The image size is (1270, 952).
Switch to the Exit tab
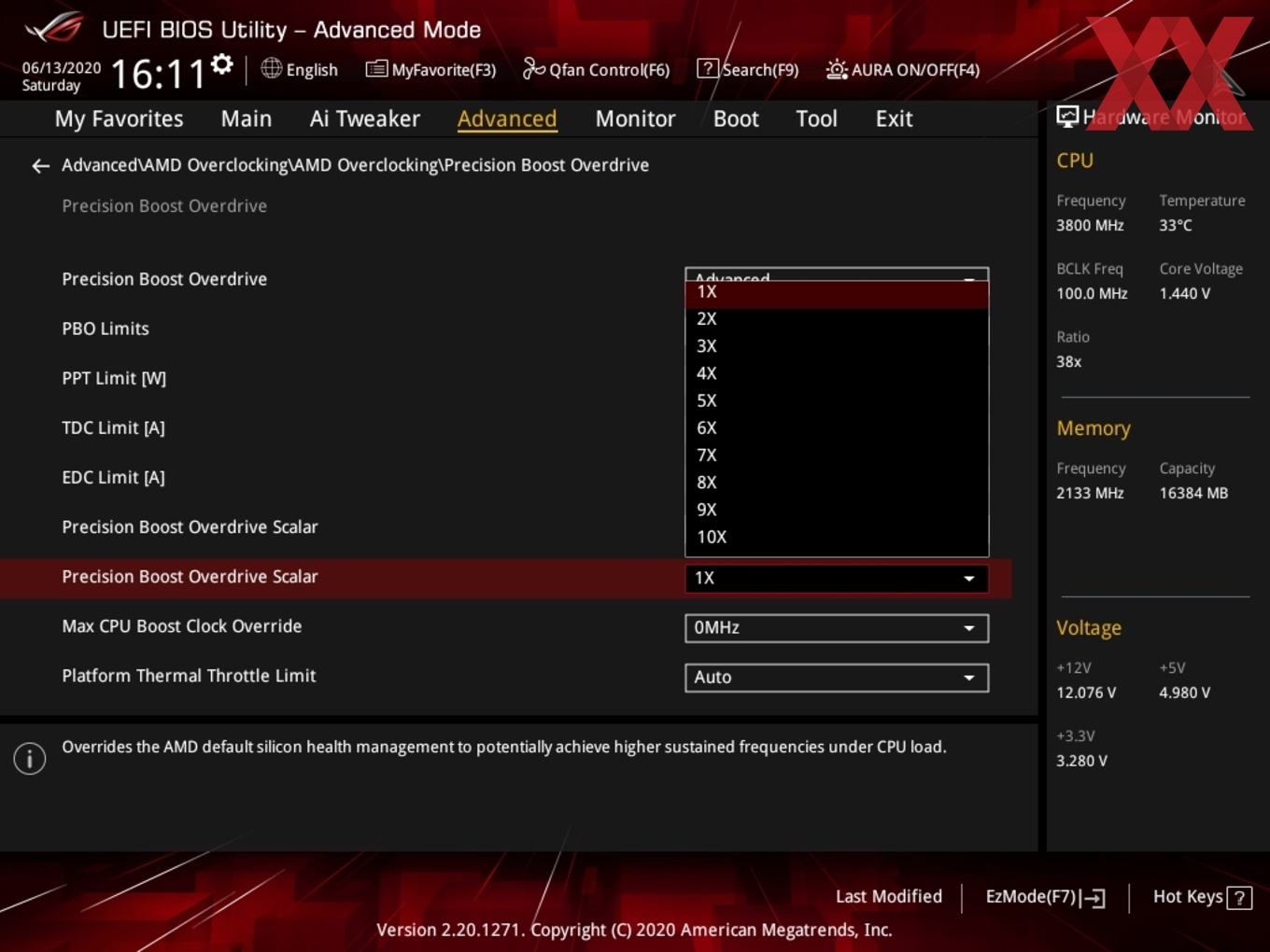[894, 119]
